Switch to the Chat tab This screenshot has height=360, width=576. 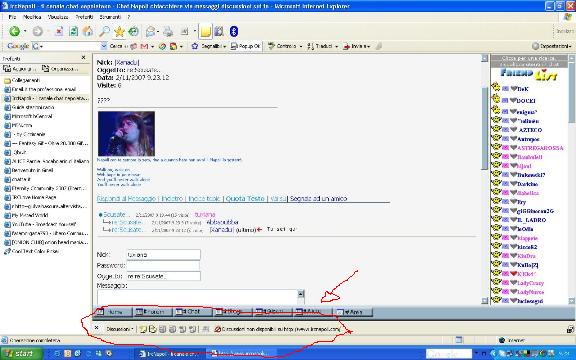coord(193,312)
